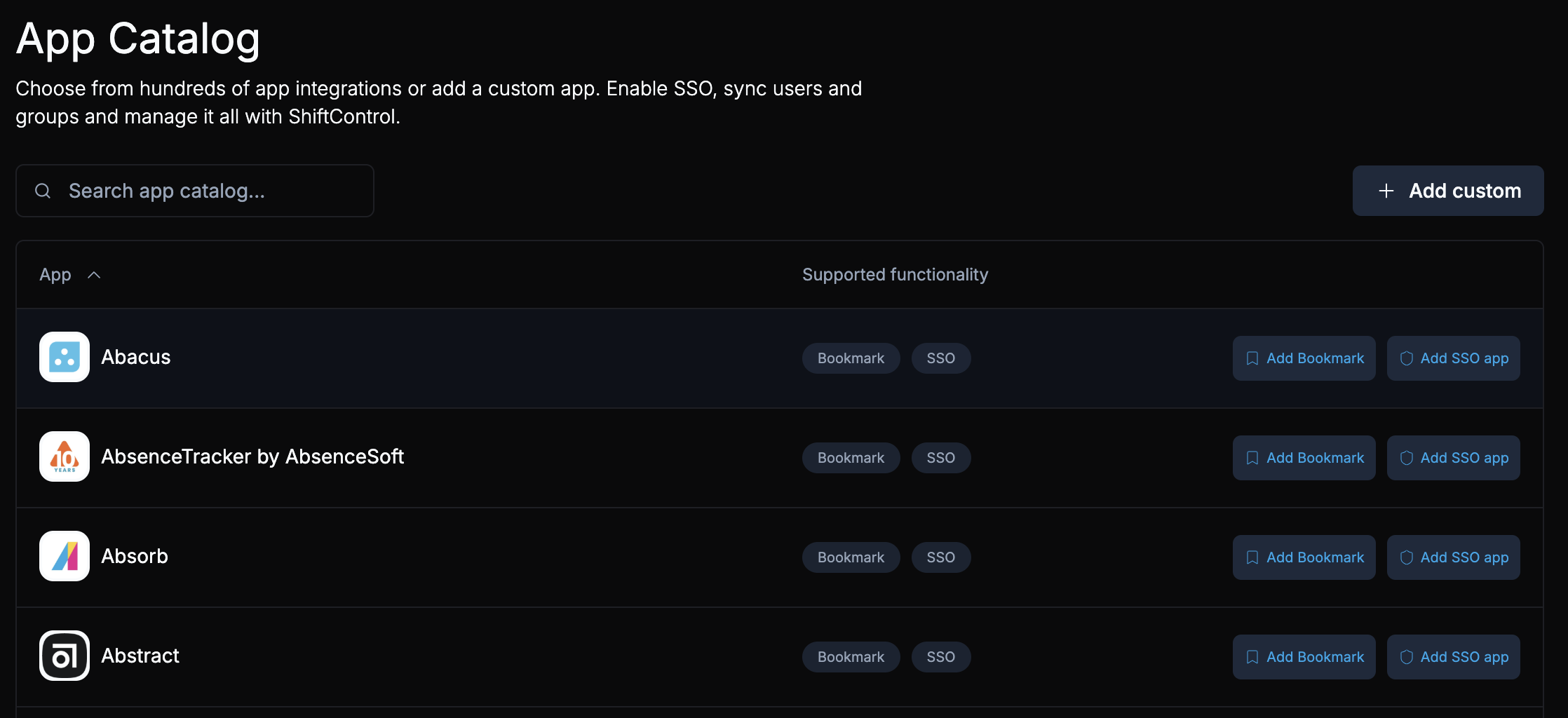
Task: Add Bookmark for Abstract
Action: 1304,656
